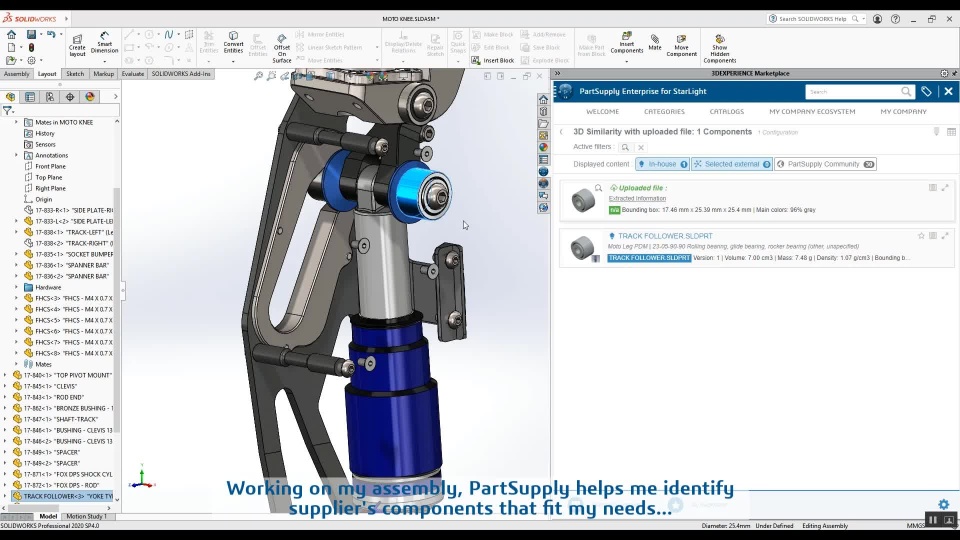The height and width of the screenshot is (540, 960).
Task: Remove the active filter with X
Action: pyautogui.click(x=640, y=148)
